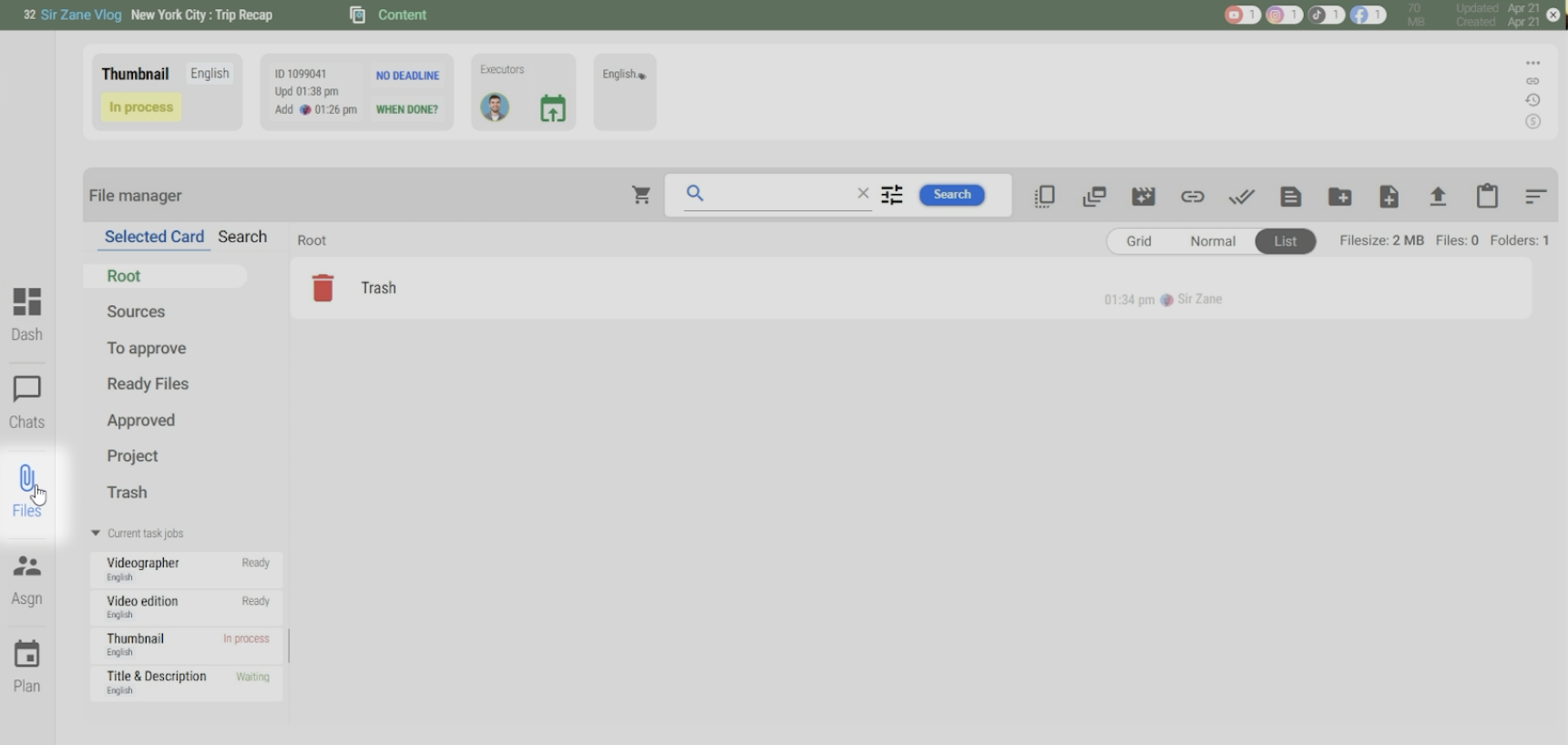
Task: Click the double checkmark icon
Action: 1241,197
